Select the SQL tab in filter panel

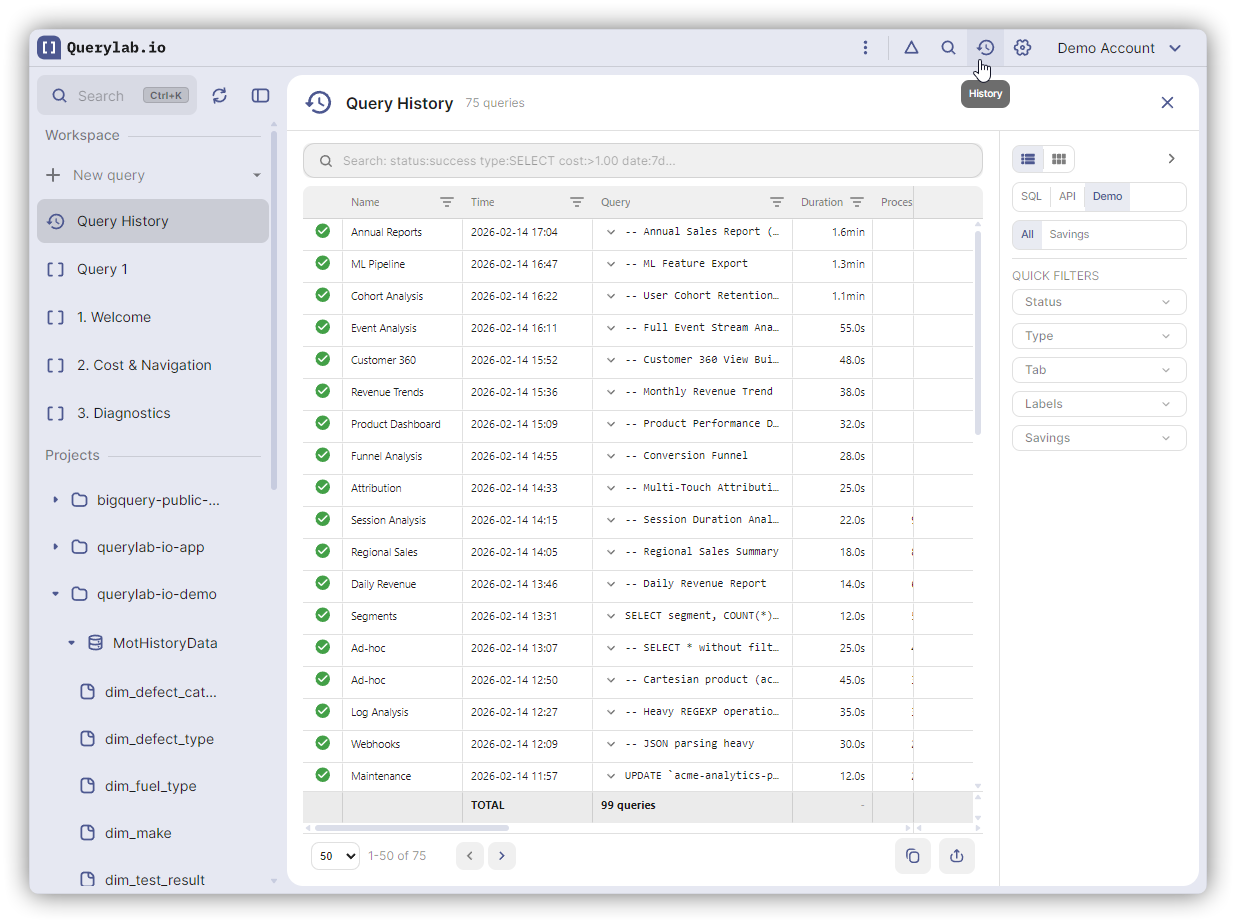[1031, 197]
